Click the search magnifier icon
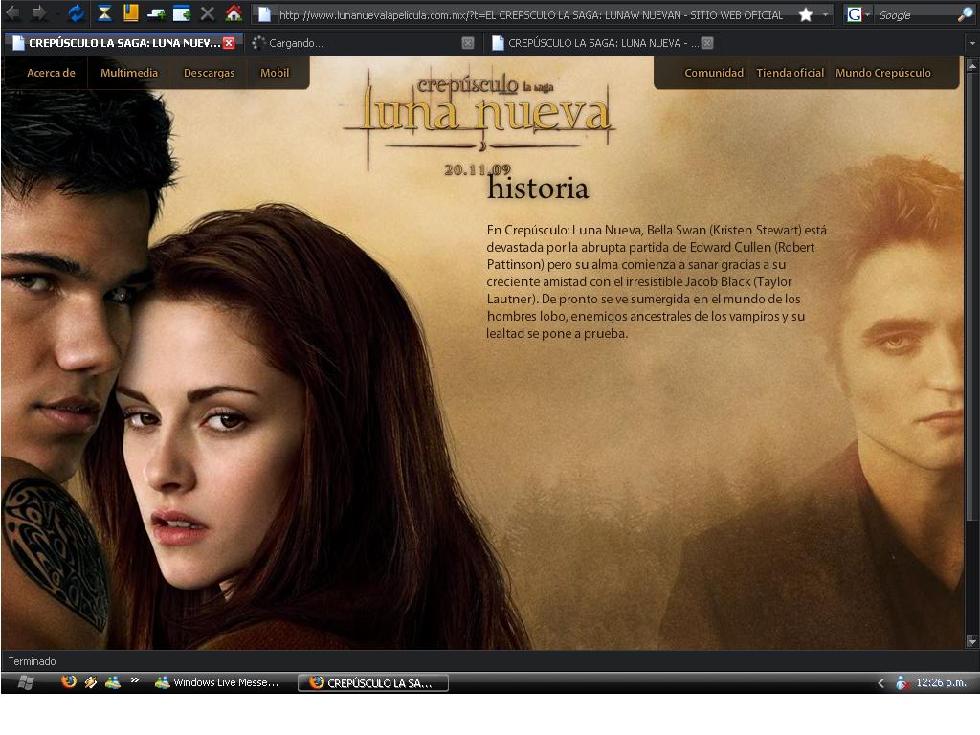The width and height of the screenshot is (980, 735). [964, 15]
